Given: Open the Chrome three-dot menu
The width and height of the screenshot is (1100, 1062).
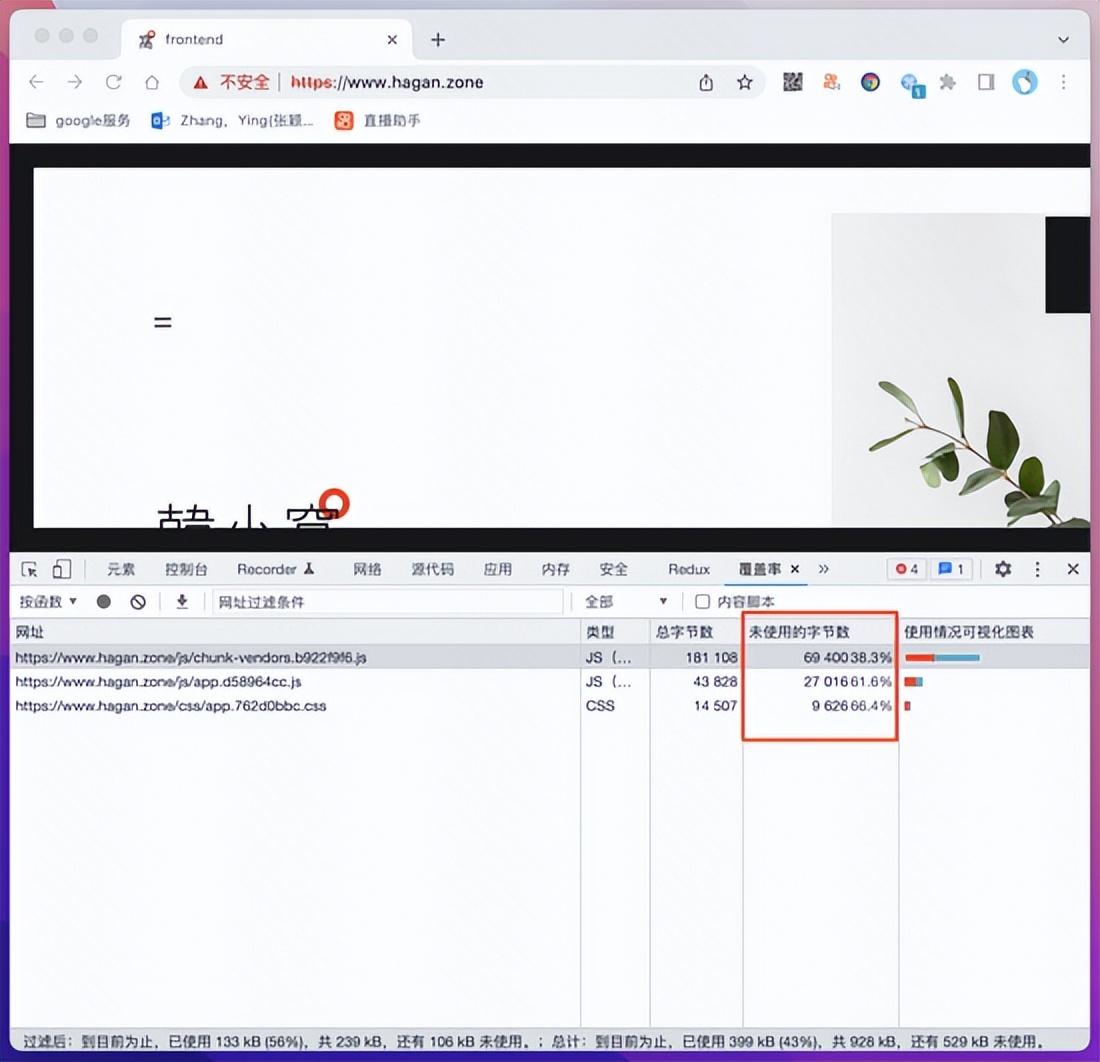Looking at the screenshot, I should [1064, 82].
